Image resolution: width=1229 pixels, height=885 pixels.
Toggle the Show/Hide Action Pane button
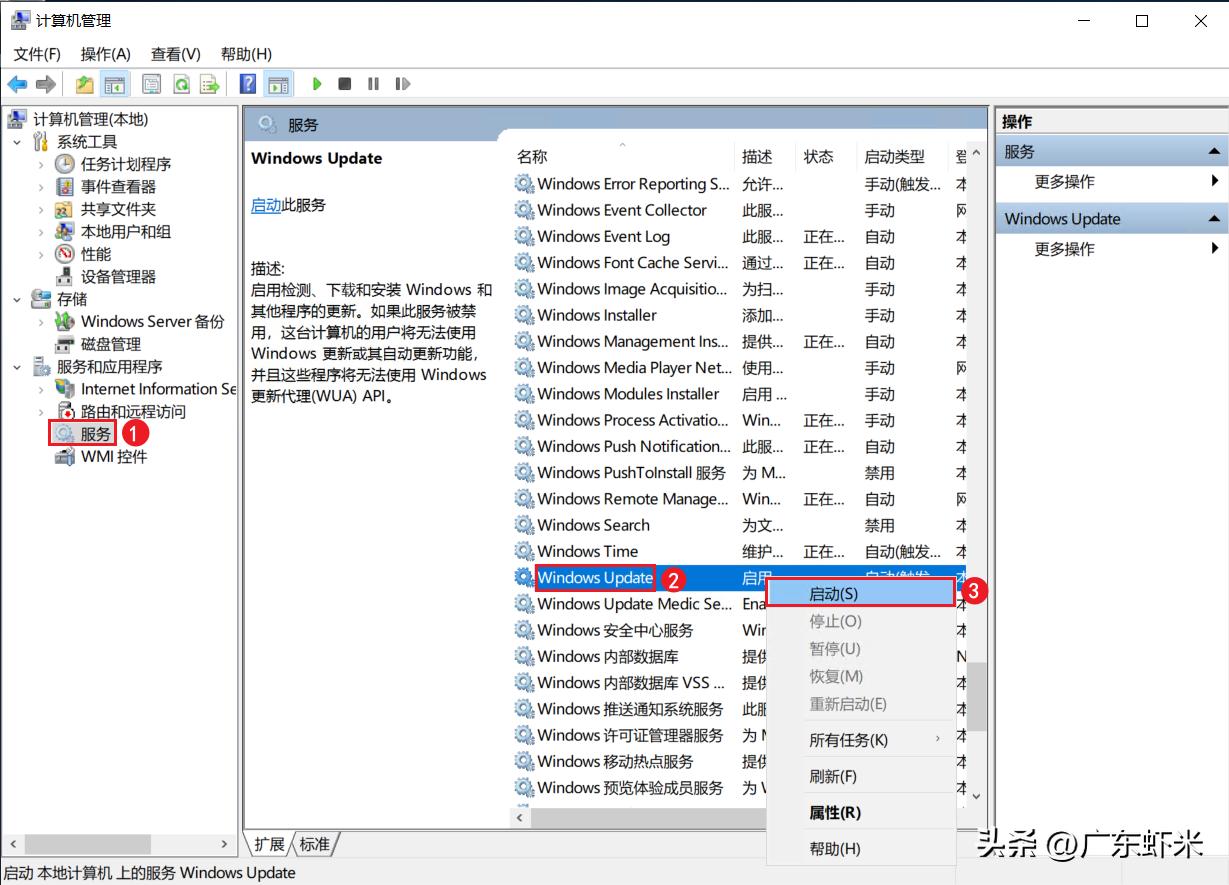[x=278, y=84]
